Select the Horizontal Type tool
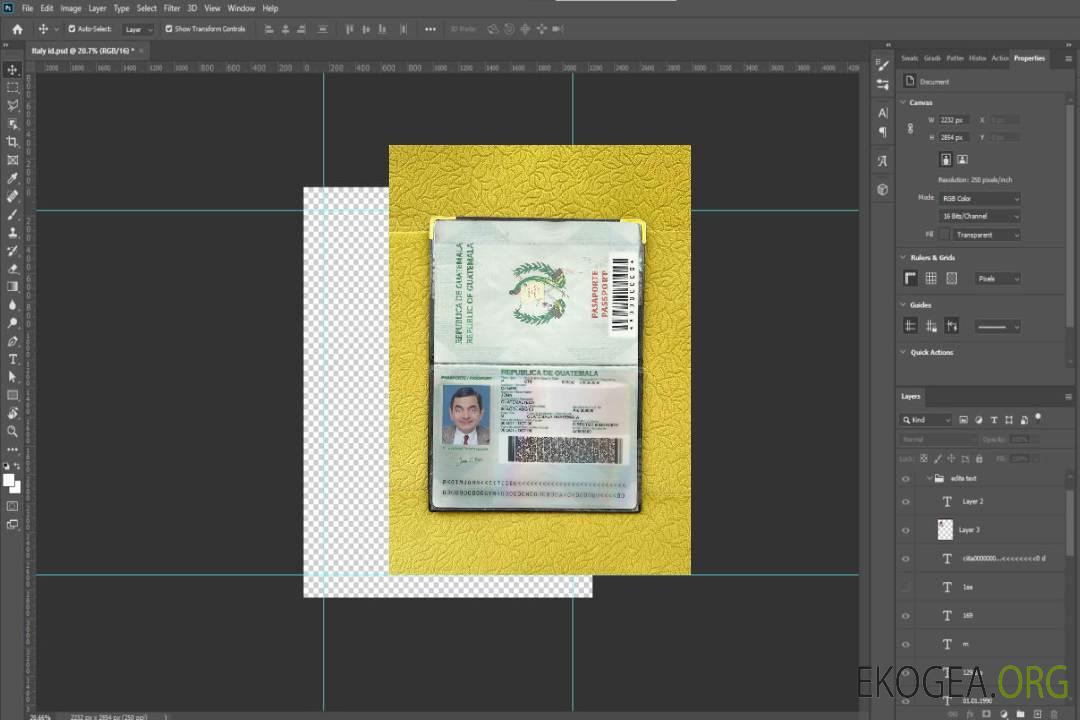1080x720 pixels. [13, 359]
